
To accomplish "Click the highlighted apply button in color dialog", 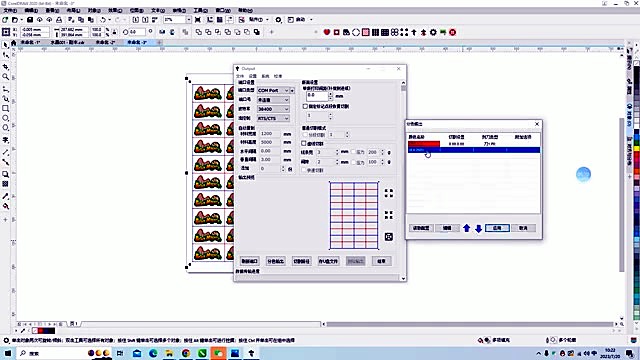I will [497, 228].
